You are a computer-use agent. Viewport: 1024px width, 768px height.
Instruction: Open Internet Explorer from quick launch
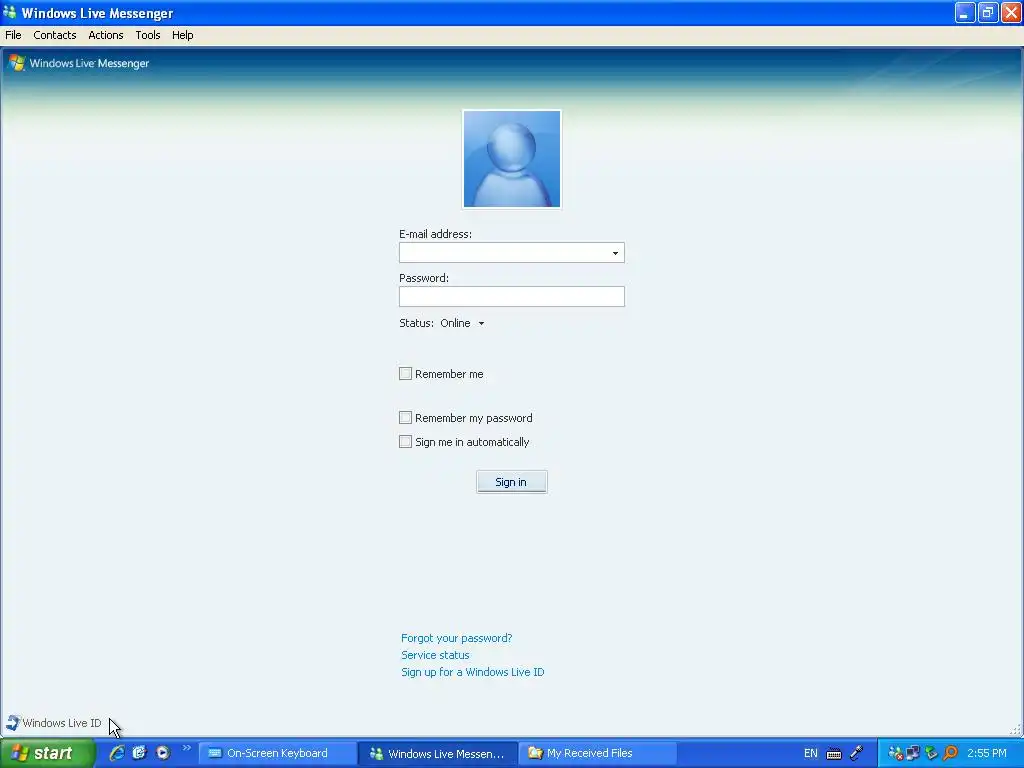click(117, 753)
